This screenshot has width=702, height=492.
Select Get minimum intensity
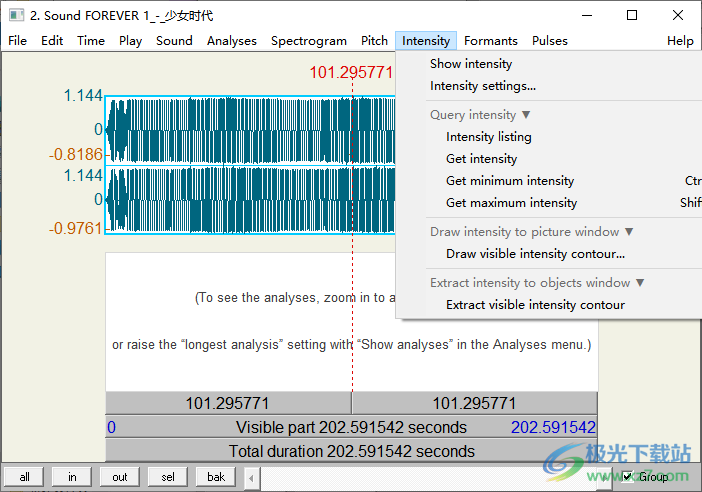click(510, 181)
